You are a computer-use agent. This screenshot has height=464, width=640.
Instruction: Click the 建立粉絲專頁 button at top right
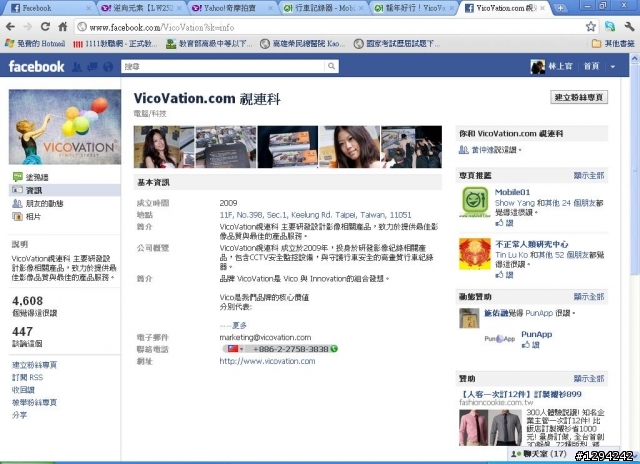coord(579,97)
